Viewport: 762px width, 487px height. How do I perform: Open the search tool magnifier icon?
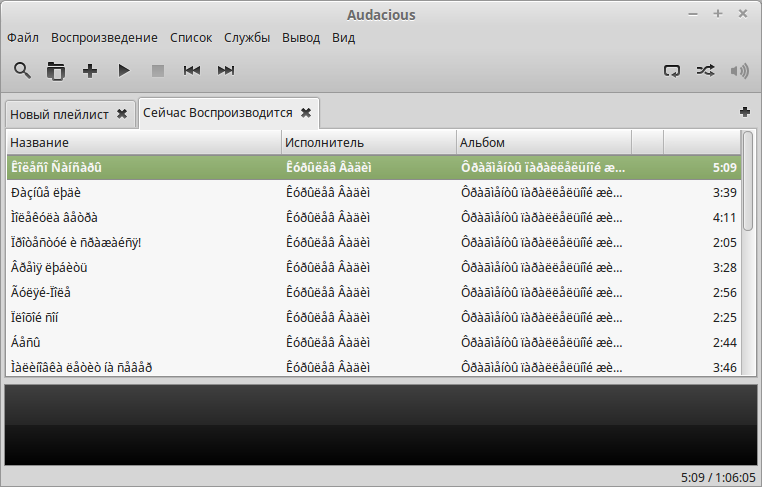point(22,71)
